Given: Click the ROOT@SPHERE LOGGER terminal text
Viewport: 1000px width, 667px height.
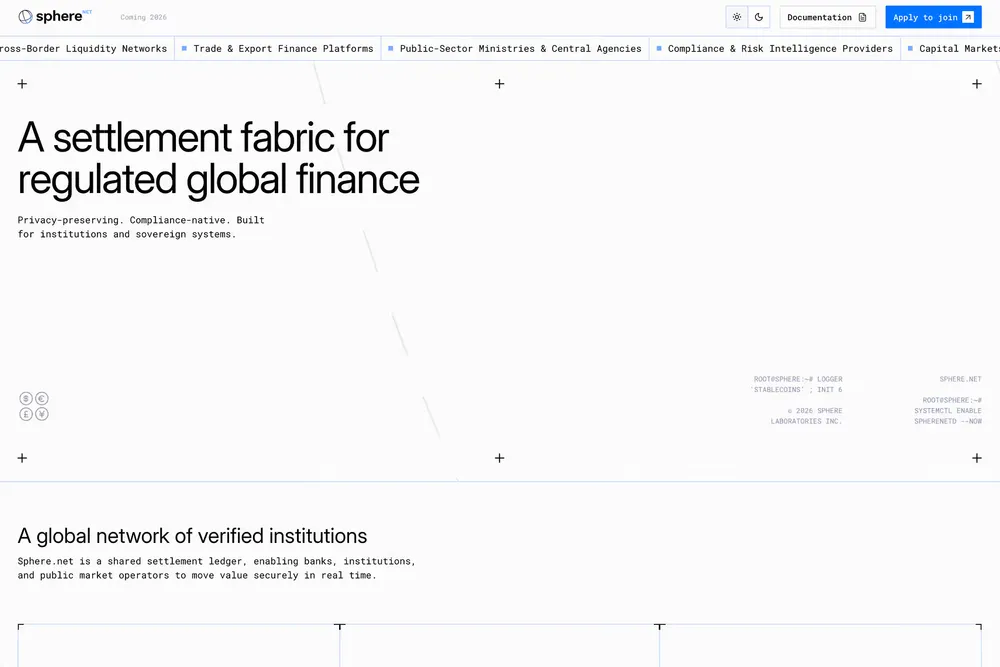Looking at the screenshot, I should pyautogui.click(x=797, y=384).
